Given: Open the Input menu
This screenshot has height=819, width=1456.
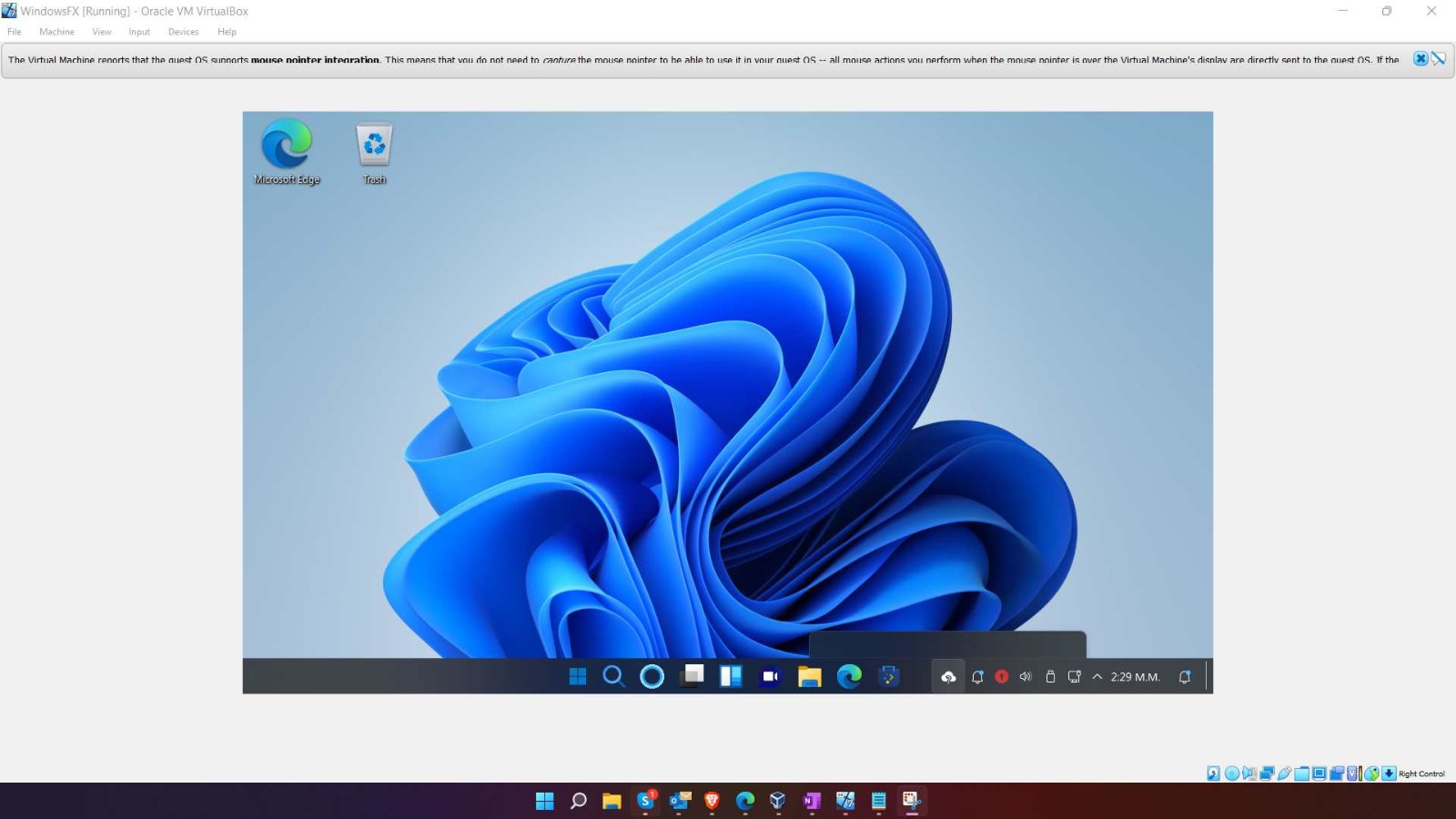Looking at the screenshot, I should pyautogui.click(x=139, y=32).
